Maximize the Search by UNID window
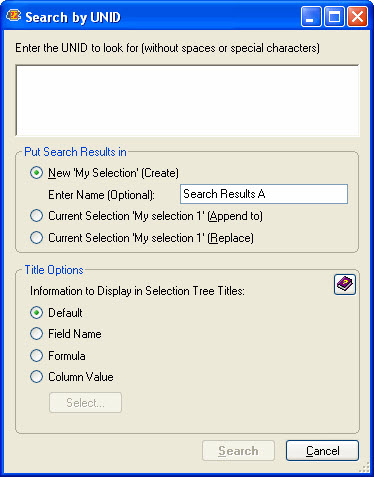Viewport: 374px width, 477px height. pos(334,17)
